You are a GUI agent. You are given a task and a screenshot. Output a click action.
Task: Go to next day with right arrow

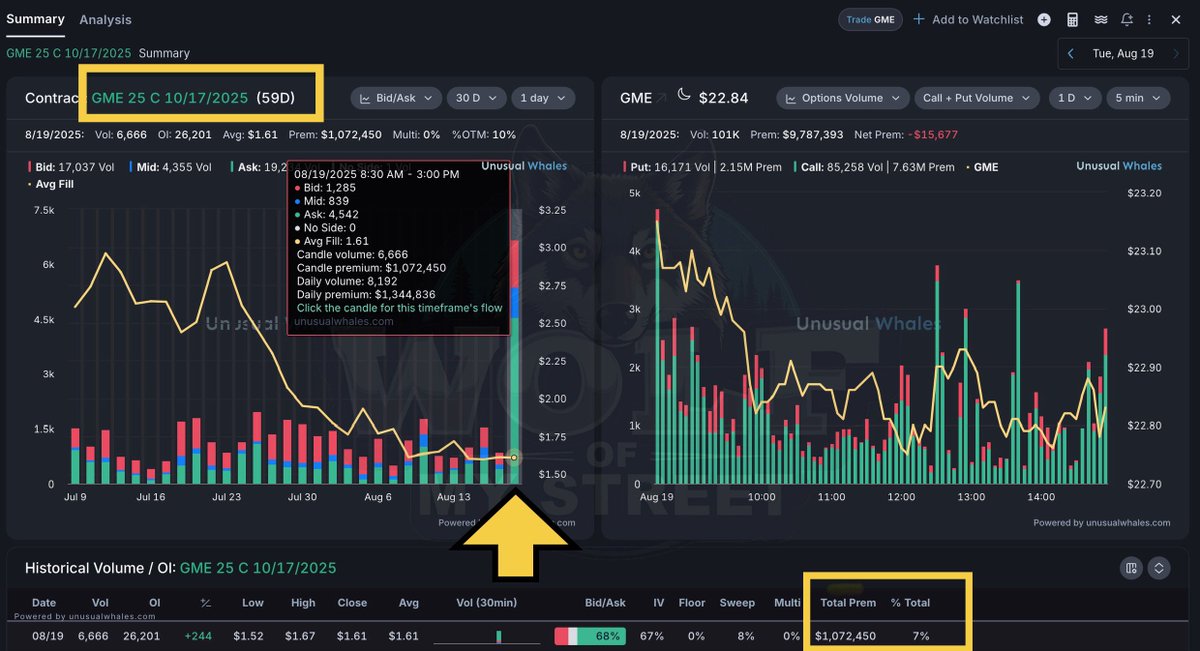point(1174,54)
